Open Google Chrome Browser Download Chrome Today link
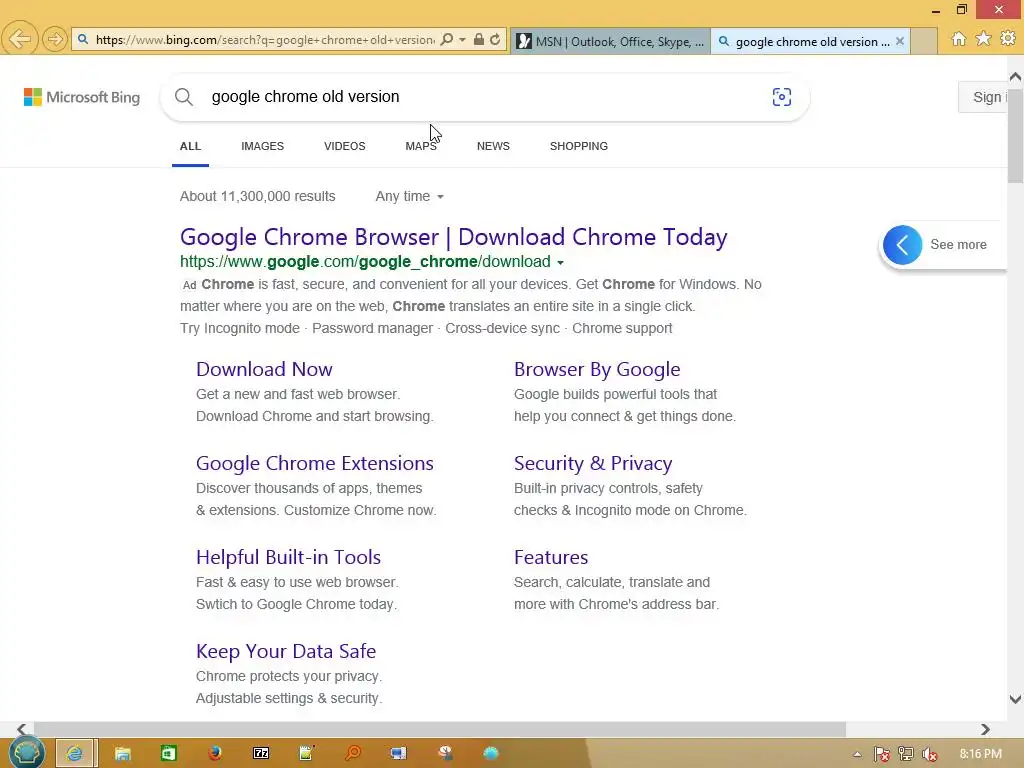1024x768 pixels. pyautogui.click(x=453, y=237)
